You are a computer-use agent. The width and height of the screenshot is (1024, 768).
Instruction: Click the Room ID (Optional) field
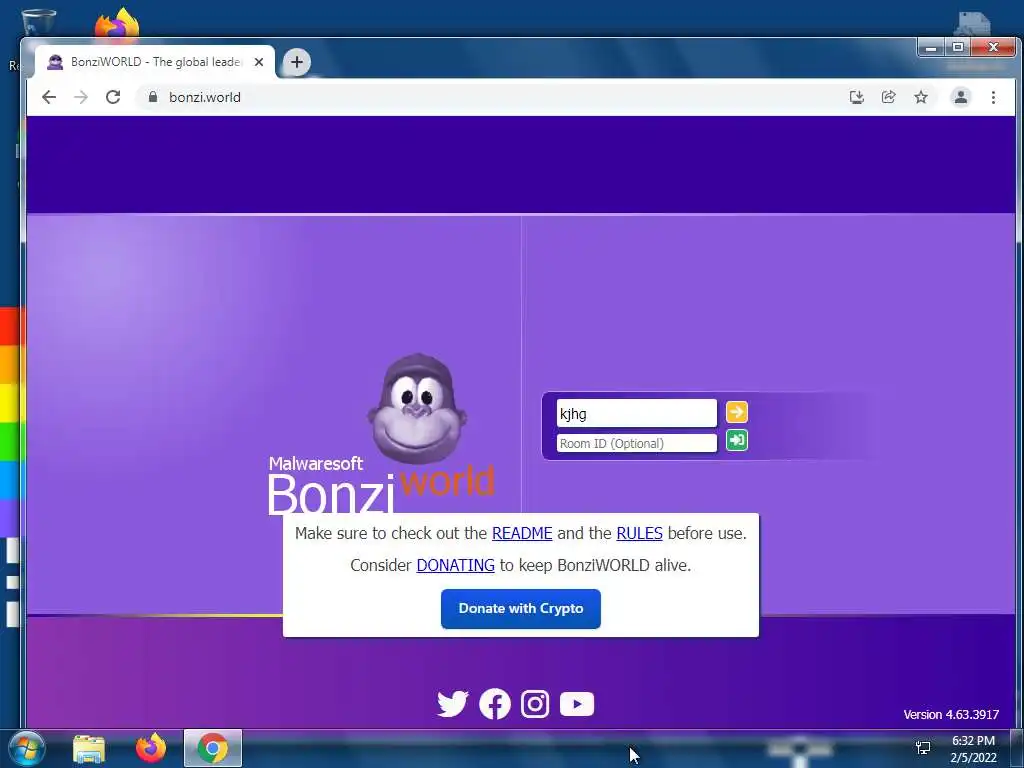(636, 443)
